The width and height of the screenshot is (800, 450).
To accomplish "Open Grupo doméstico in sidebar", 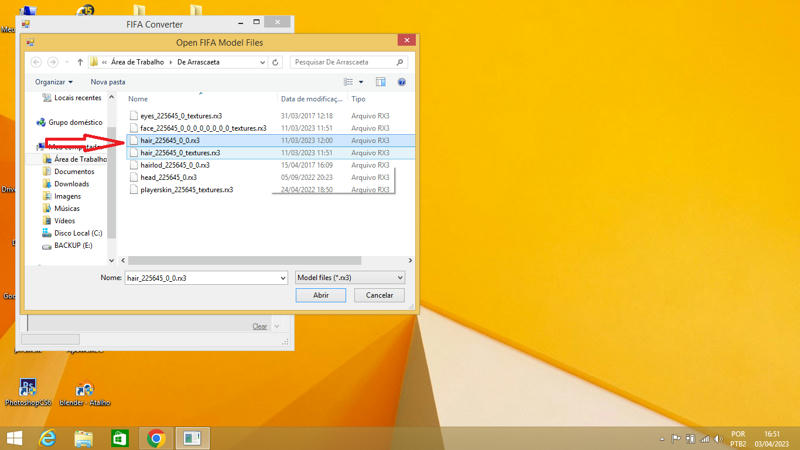I will 69,122.
